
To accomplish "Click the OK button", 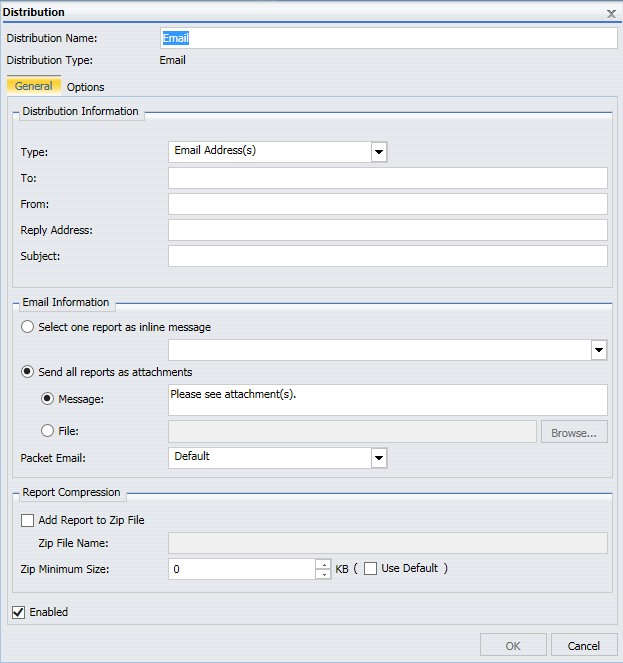I will click(513, 646).
